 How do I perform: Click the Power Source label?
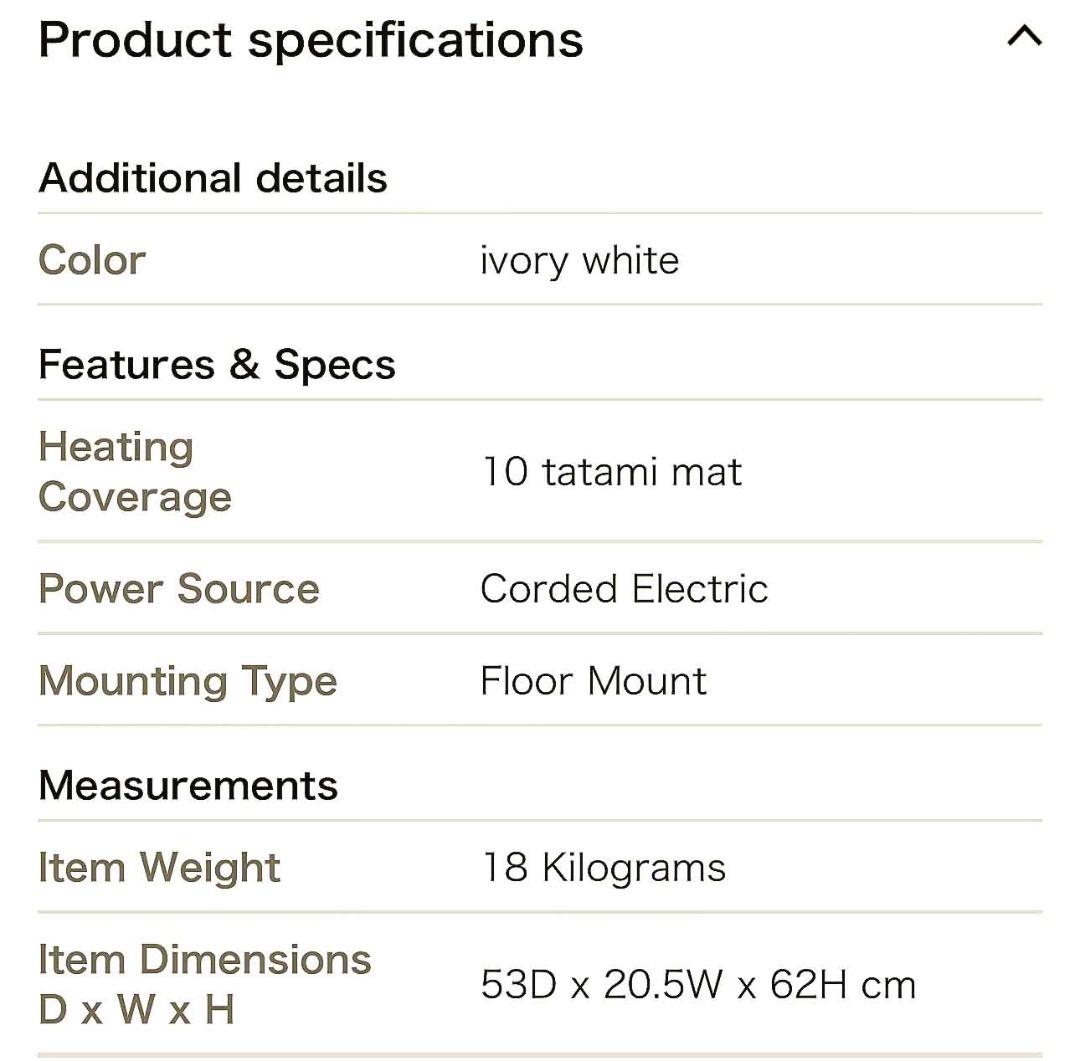tap(178, 589)
